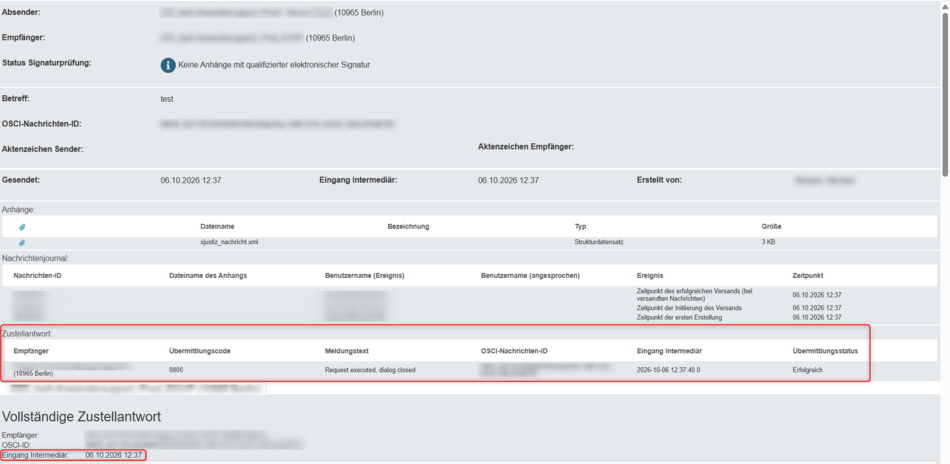Click the OSCI-ID label under Vollständige Zustellantwort

pyautogui.click(x=15, y=445)
